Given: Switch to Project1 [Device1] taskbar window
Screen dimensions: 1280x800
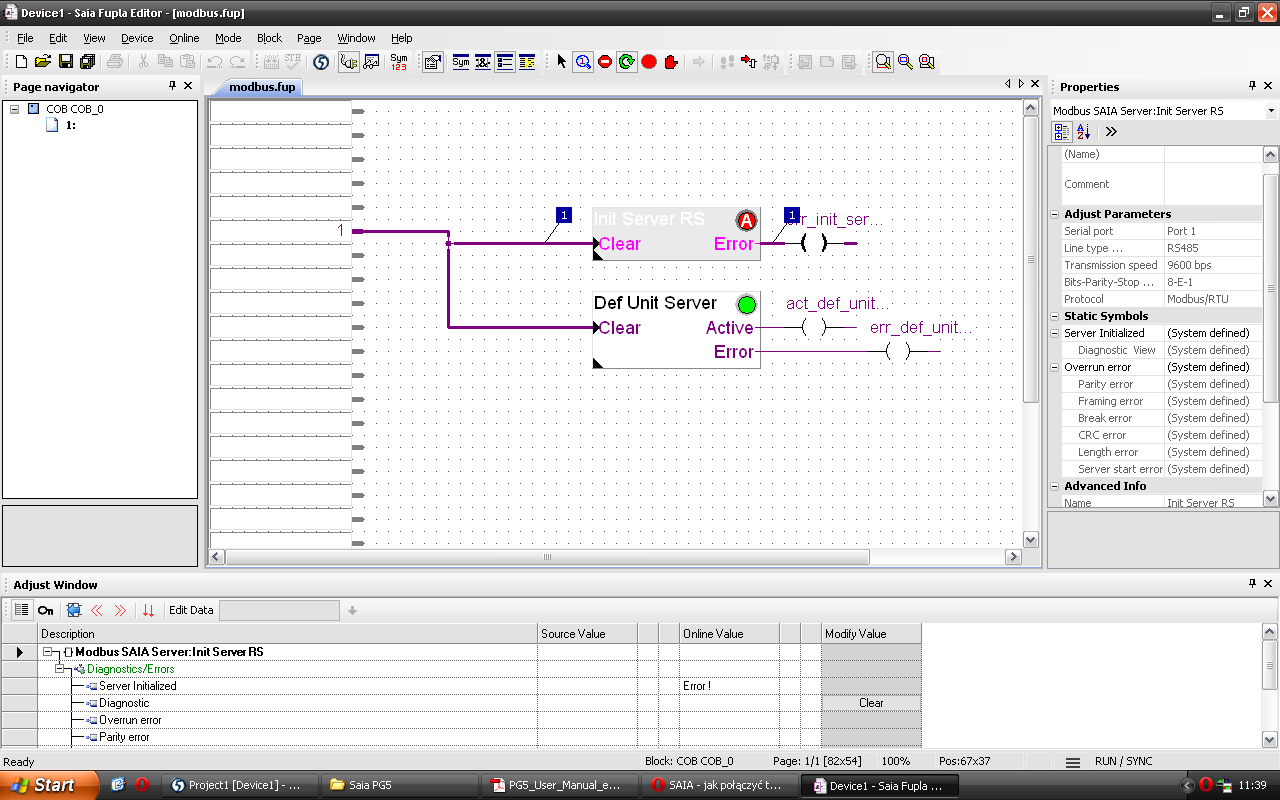Looking at the screenshot, I should click(241, 785).
